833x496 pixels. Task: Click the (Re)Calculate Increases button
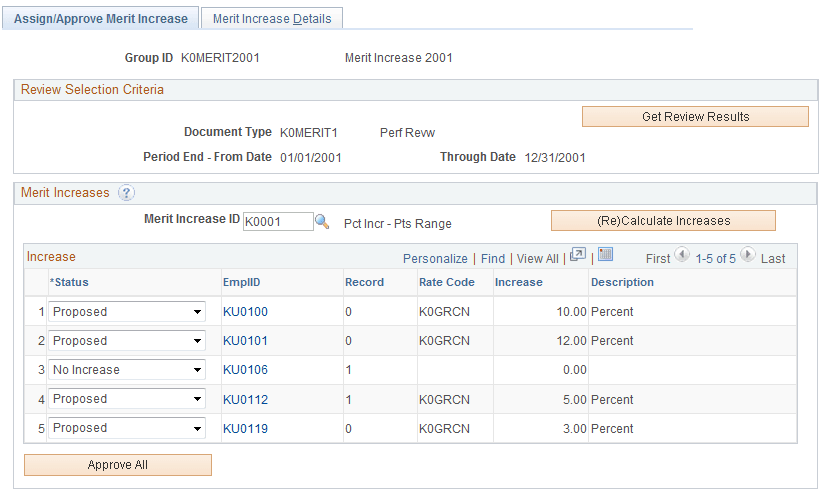pos(664,221)
